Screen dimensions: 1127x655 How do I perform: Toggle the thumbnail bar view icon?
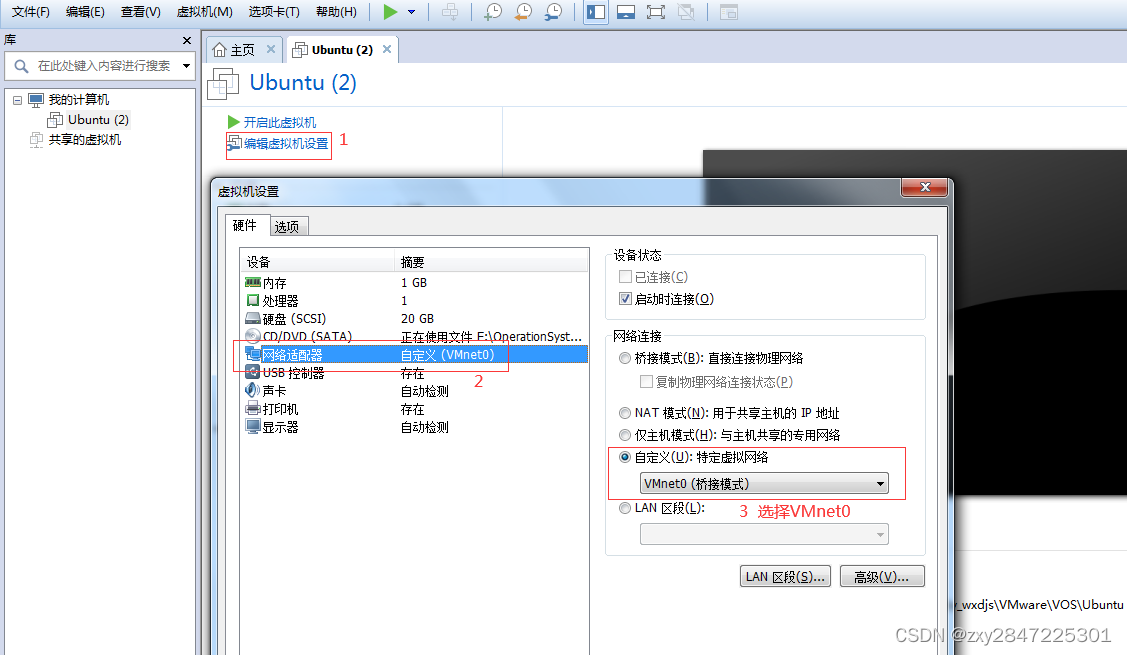626,12
